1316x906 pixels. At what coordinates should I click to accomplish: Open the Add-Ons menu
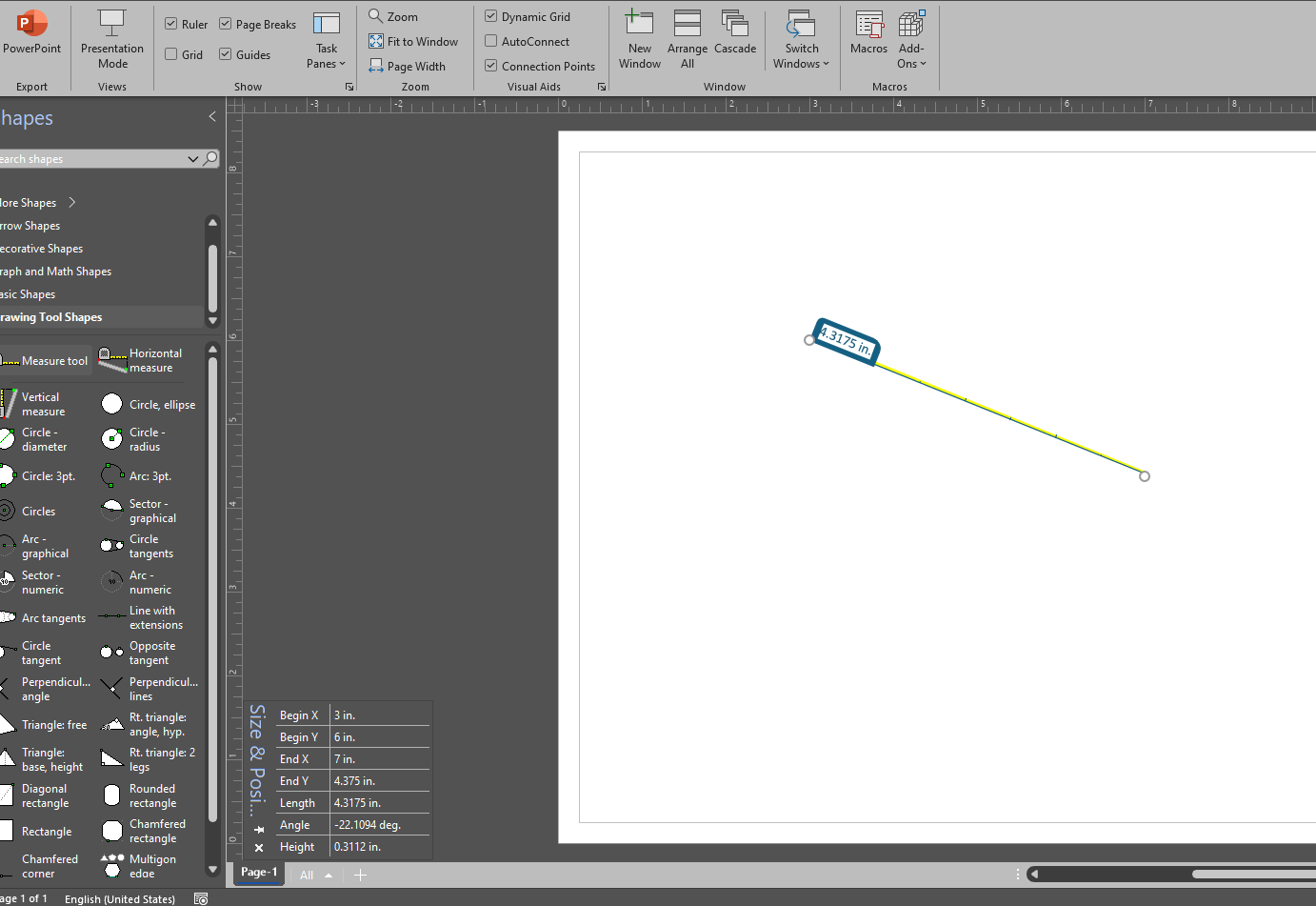click(911, 39)
